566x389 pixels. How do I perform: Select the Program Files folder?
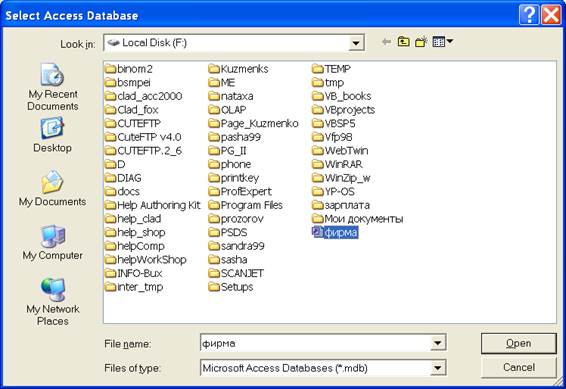click(245, 205)
